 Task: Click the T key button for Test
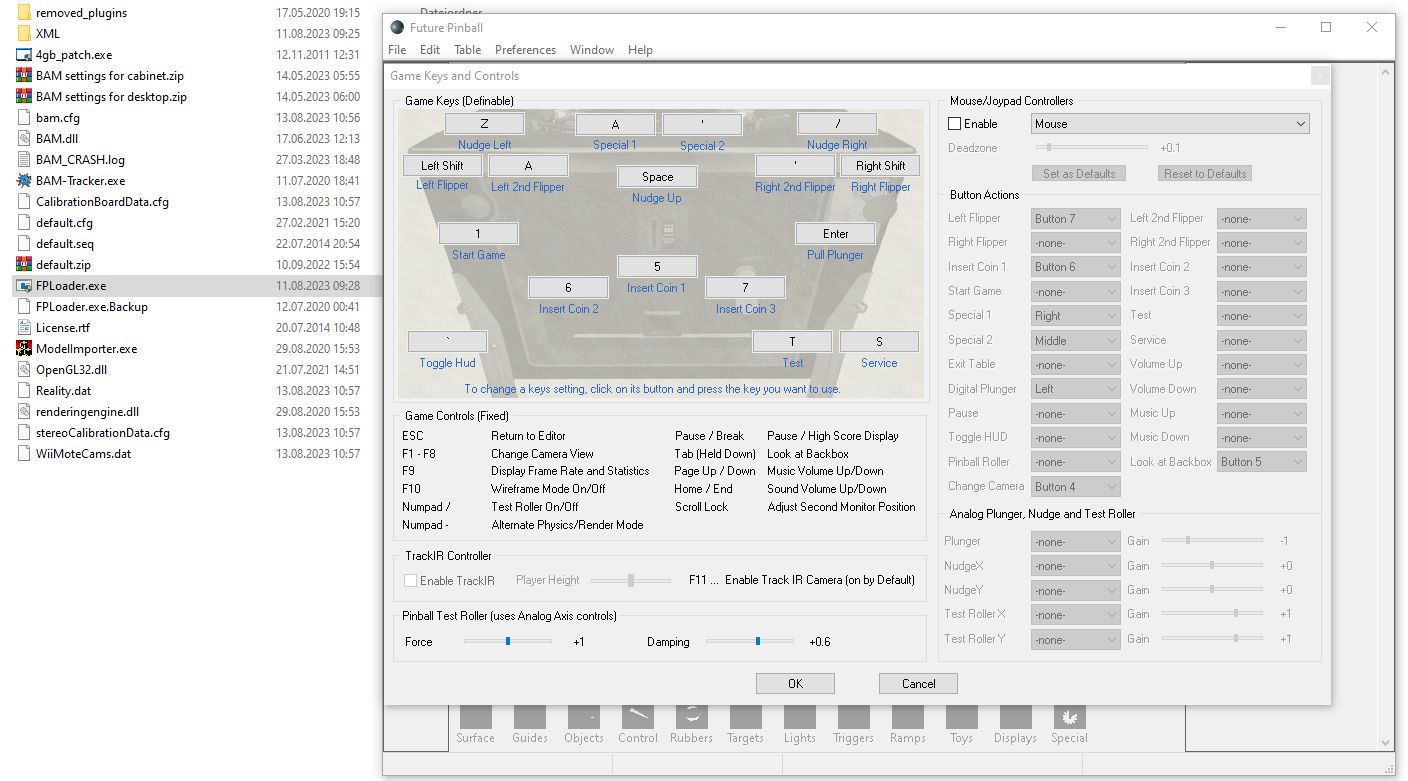(792, 342)
